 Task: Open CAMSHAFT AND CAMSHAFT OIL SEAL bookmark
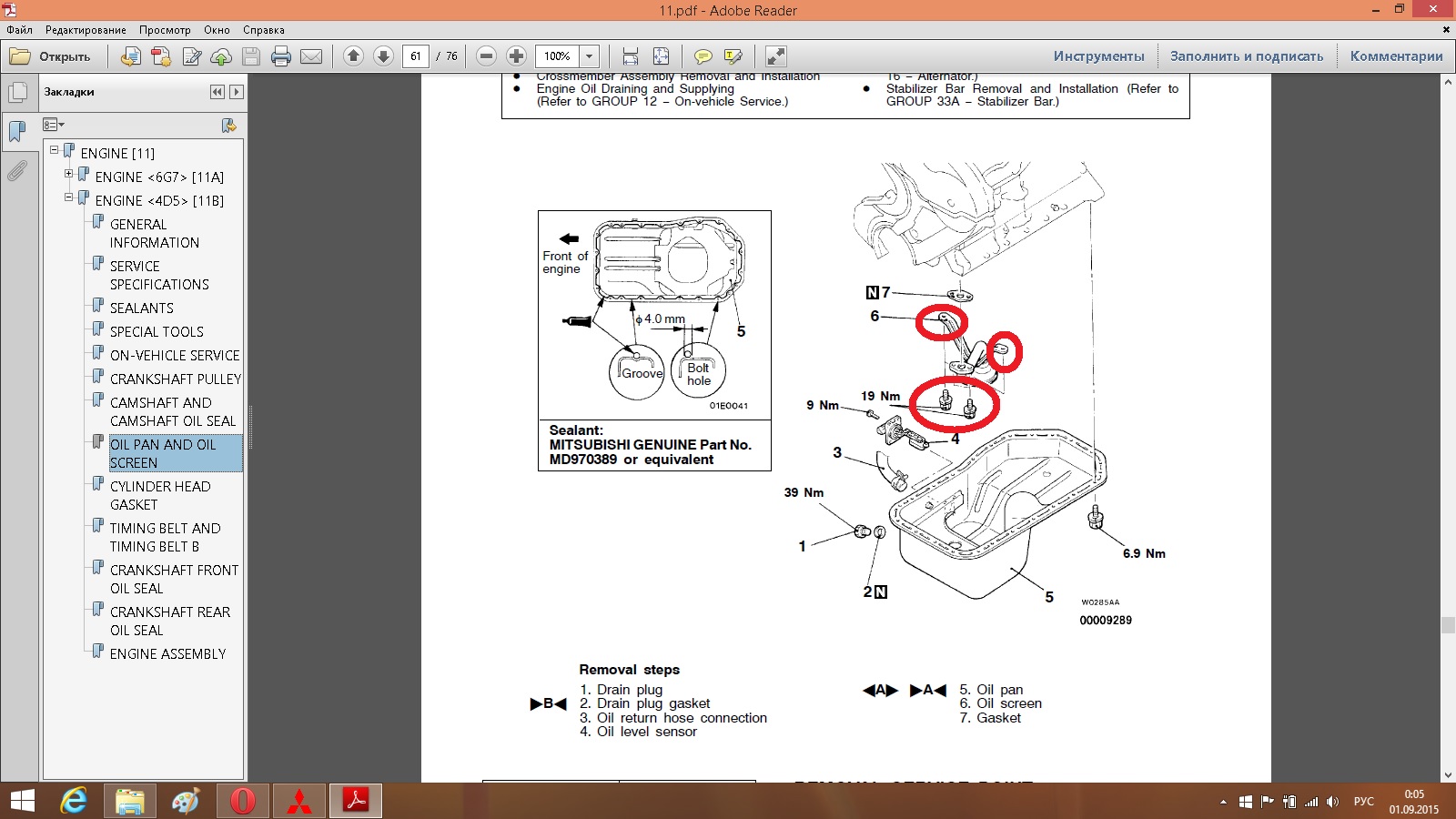tap(173, 411)
